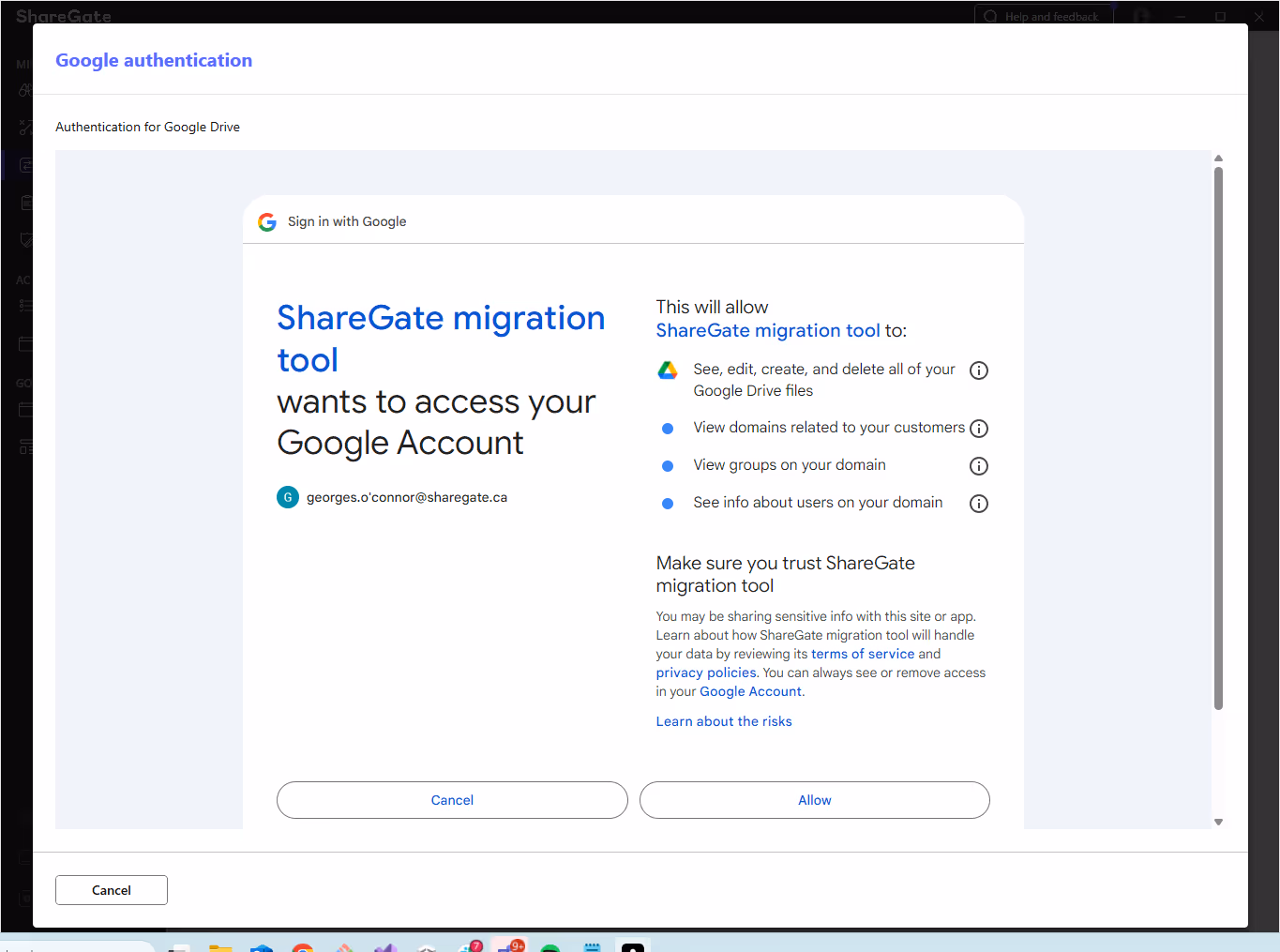Click the scrollbar up arrow

pos(1218,159)
